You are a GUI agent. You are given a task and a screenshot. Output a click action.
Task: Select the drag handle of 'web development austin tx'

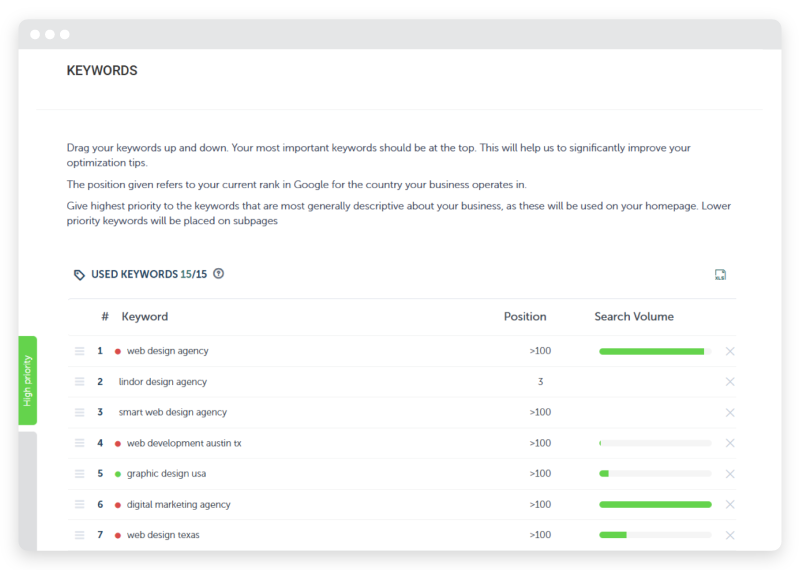pyautogui.click(x=80, y=443)
